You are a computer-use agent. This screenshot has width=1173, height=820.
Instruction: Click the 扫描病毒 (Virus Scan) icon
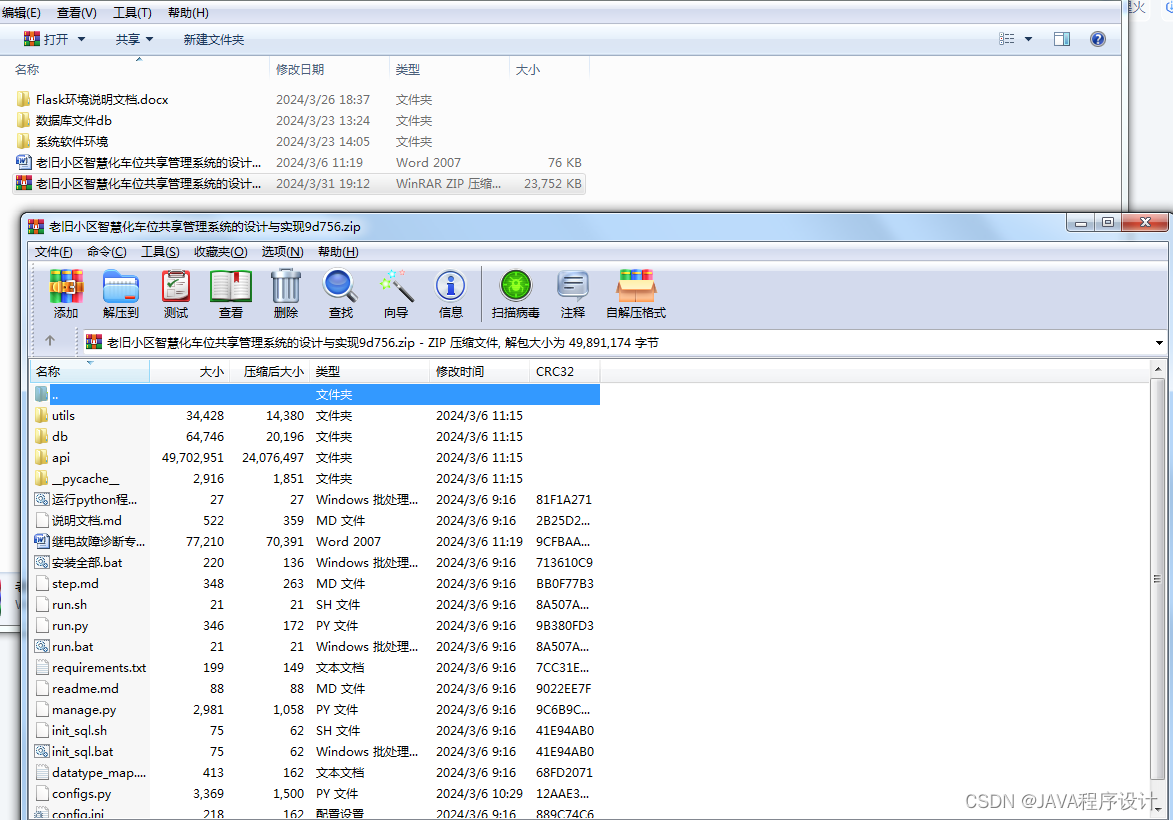click(515, 293)
